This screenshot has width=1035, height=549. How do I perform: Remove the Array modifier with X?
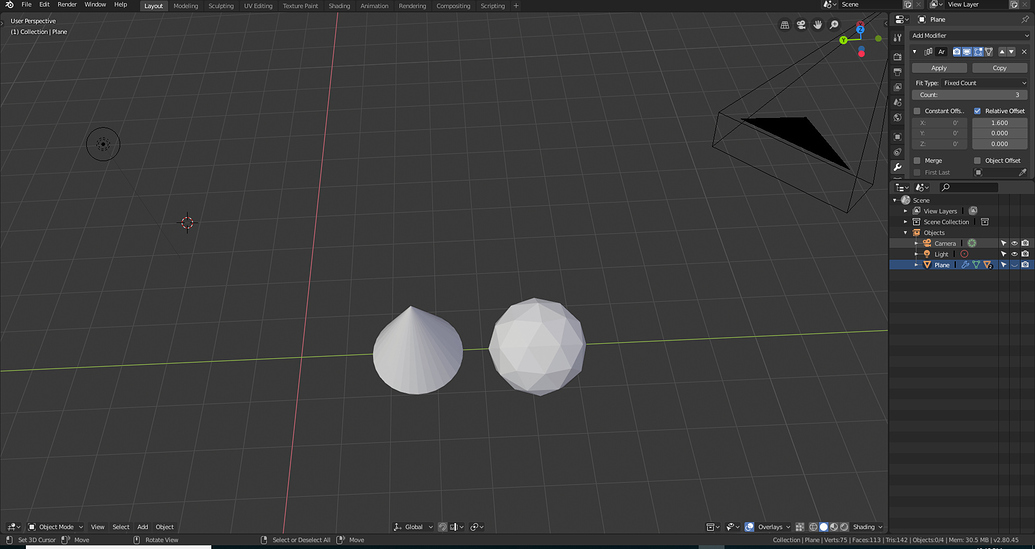click(x=1024, y=51)
